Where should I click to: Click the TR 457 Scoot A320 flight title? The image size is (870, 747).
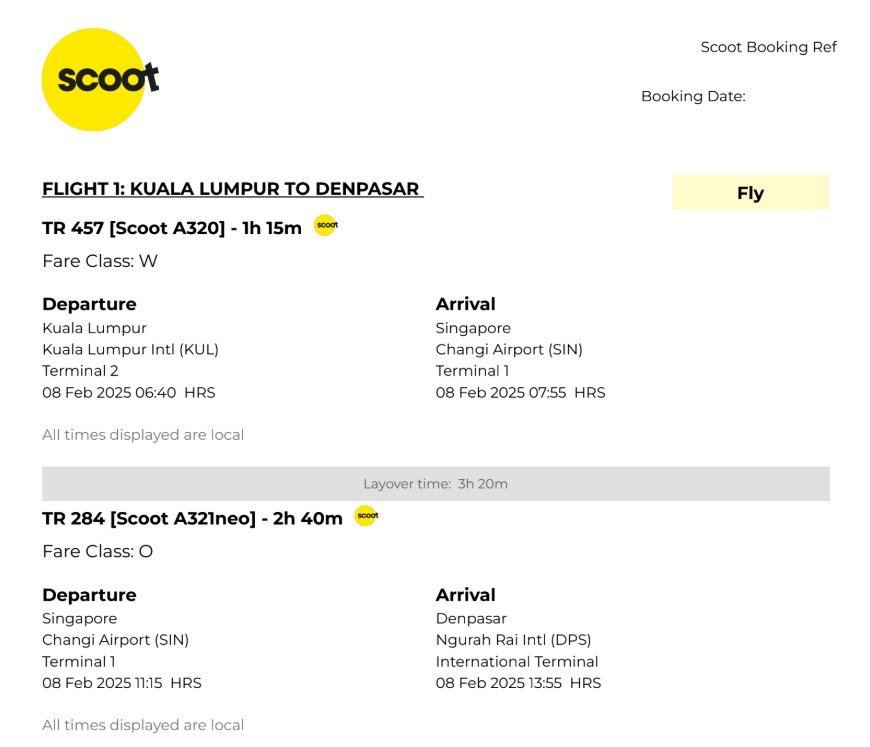click(172, 228)
